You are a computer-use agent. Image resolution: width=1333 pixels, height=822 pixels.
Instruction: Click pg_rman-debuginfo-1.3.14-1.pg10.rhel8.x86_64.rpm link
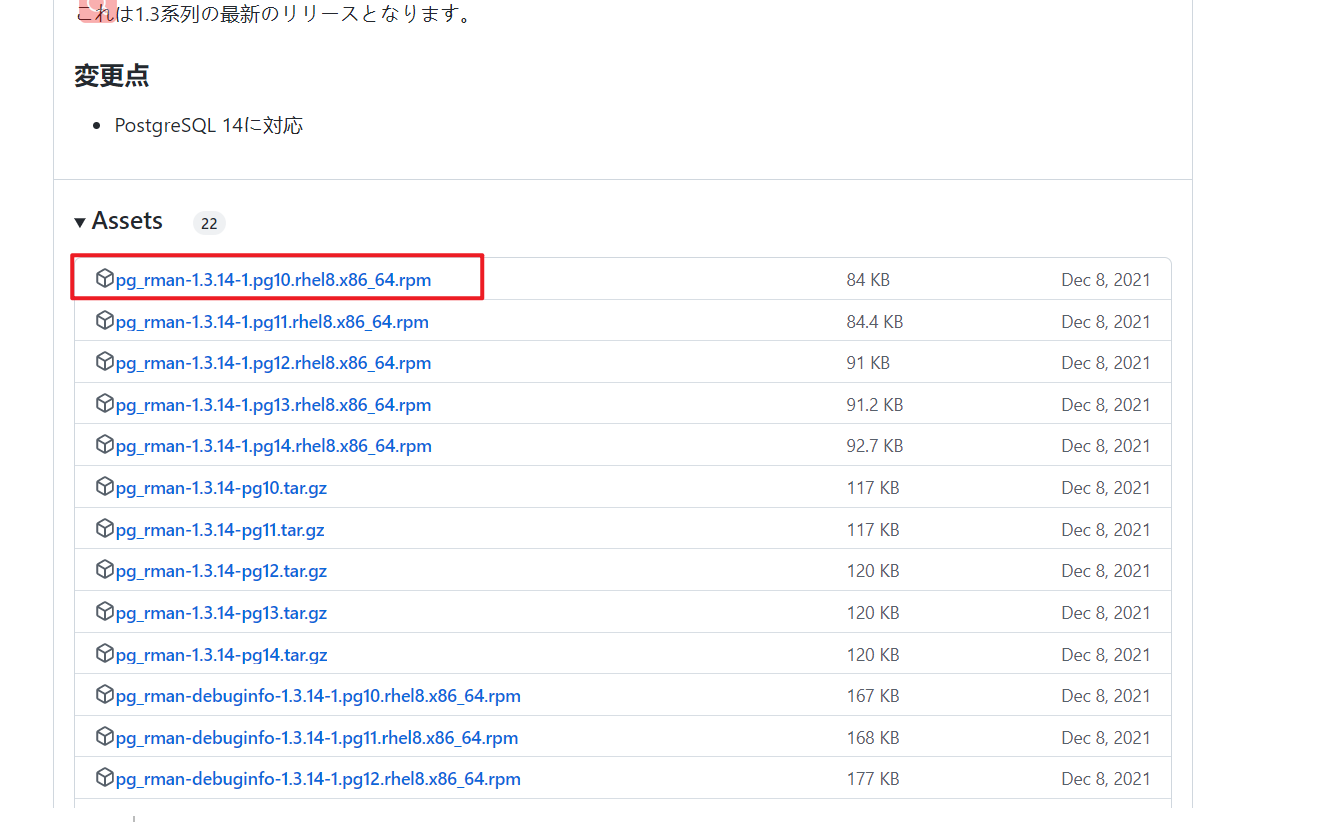tap(316, 695)
